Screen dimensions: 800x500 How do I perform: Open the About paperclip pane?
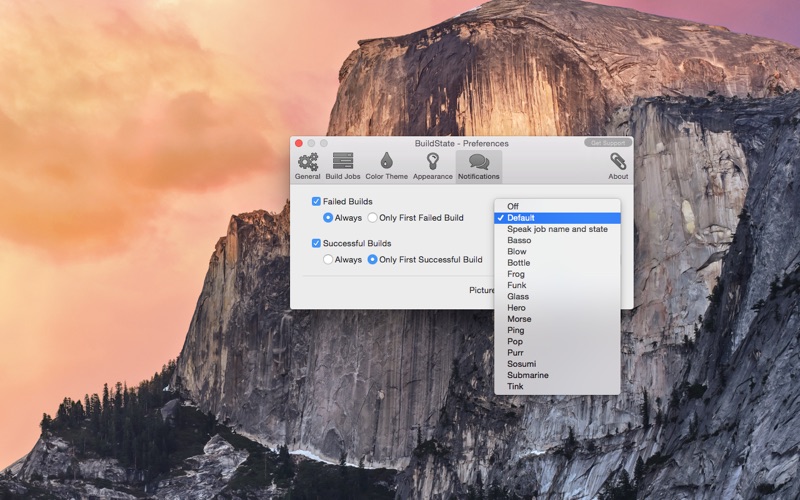click(x=618, y=165)
